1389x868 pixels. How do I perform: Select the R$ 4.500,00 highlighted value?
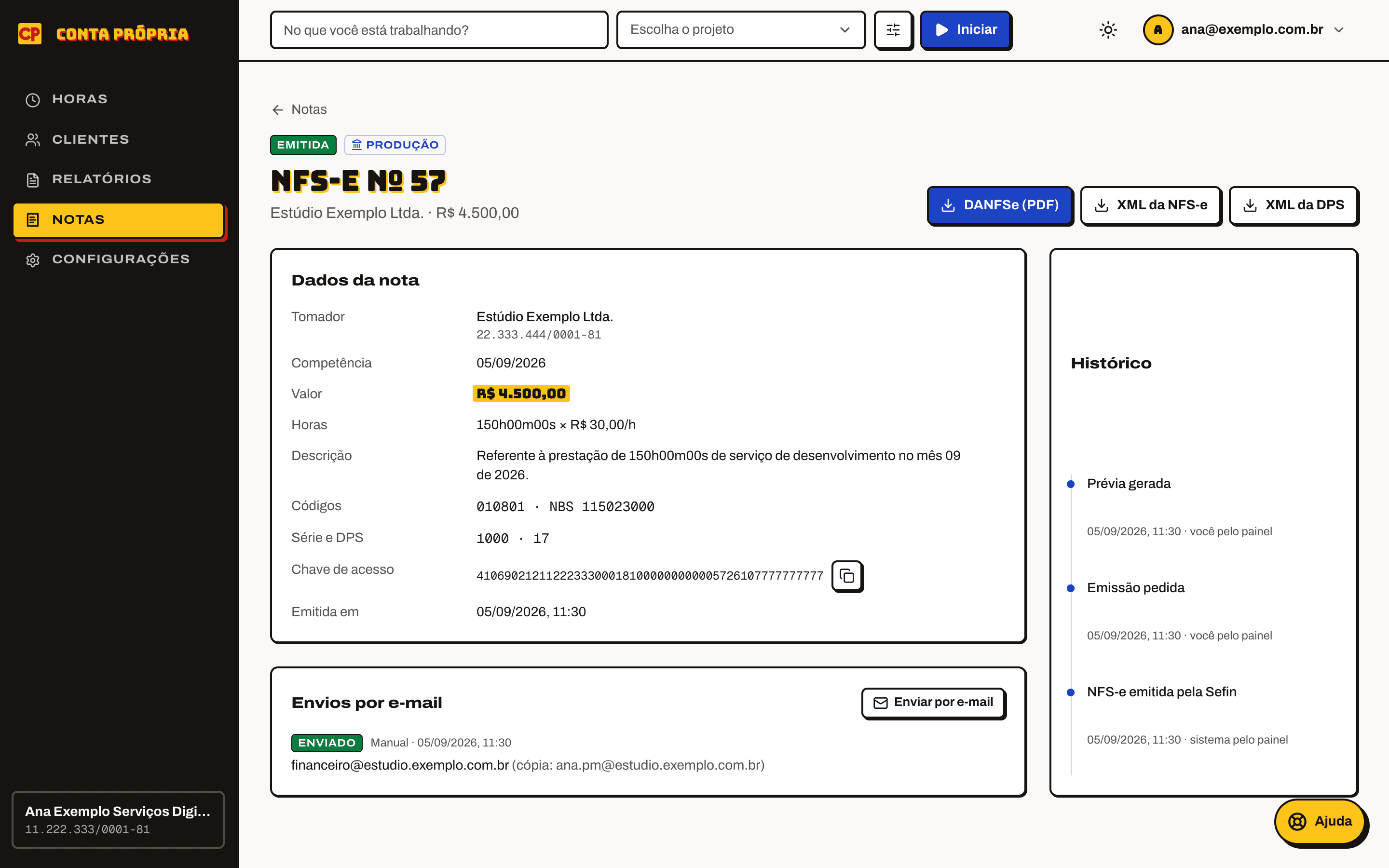click(x=521, y=394)
